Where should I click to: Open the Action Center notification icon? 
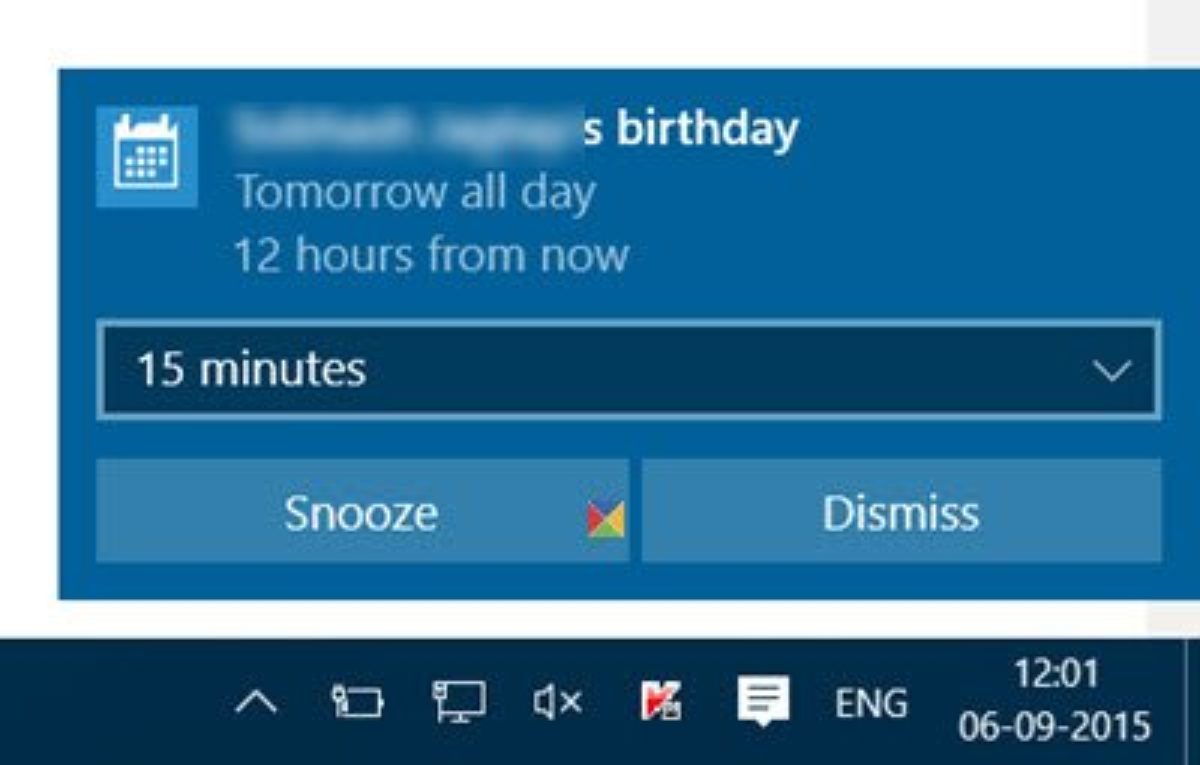pyautogui.click(x=764, y=701)
